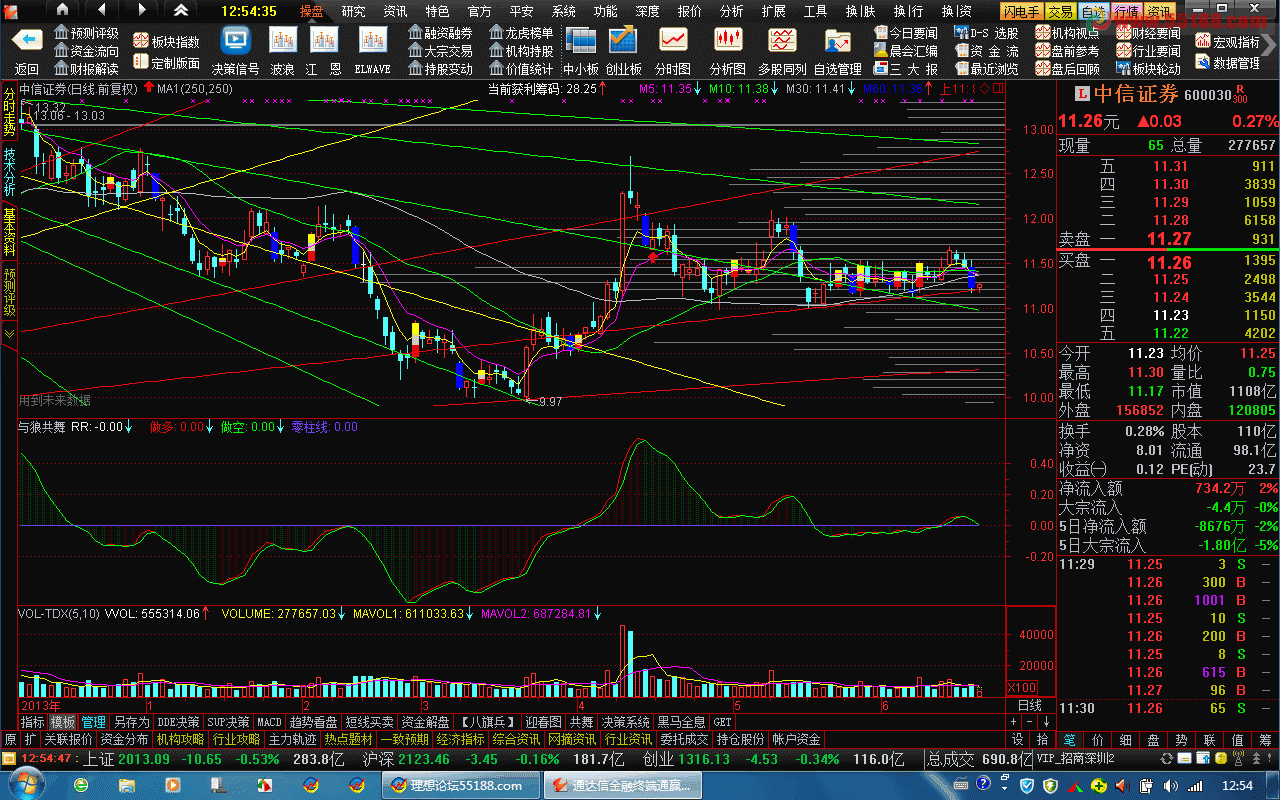Click the double up-chevron collapse icon
Image resolution: width=1280 pixels, height=800 pixels.
click(181, 10)
